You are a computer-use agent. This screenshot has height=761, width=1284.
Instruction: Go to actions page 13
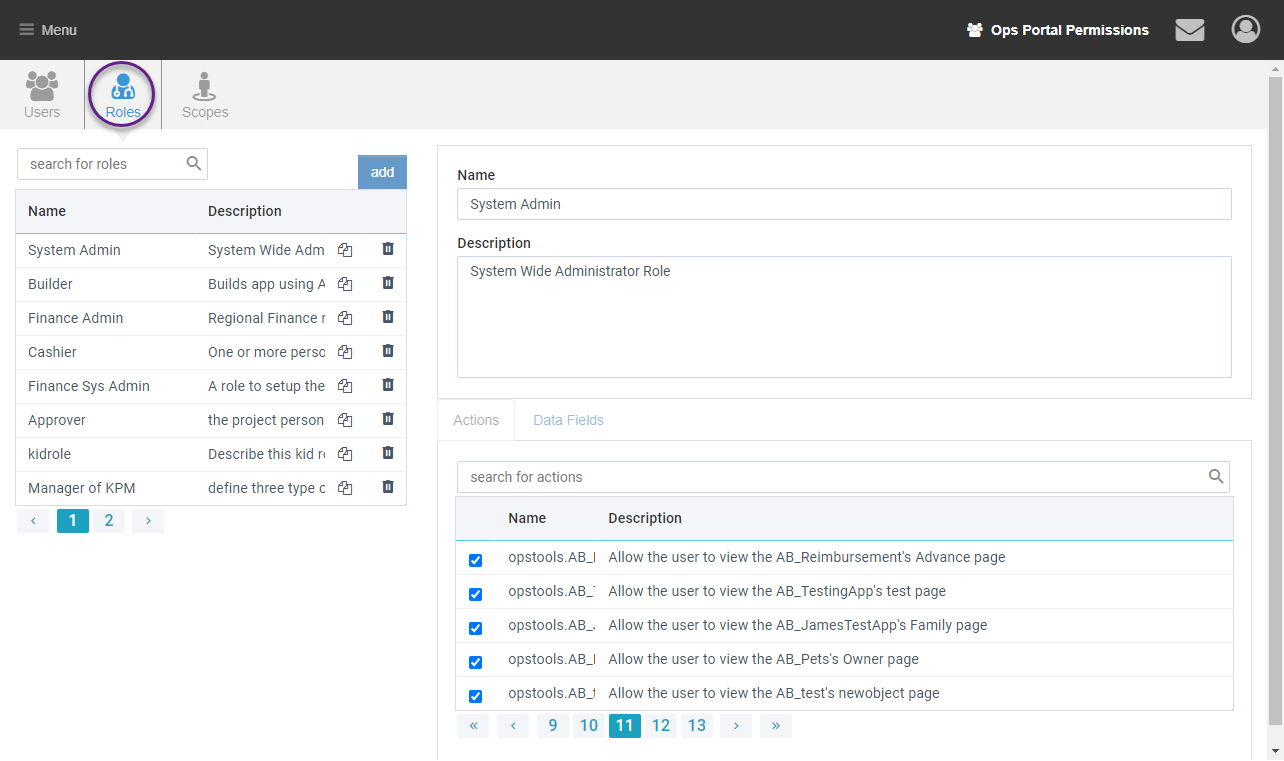(697, 726)
